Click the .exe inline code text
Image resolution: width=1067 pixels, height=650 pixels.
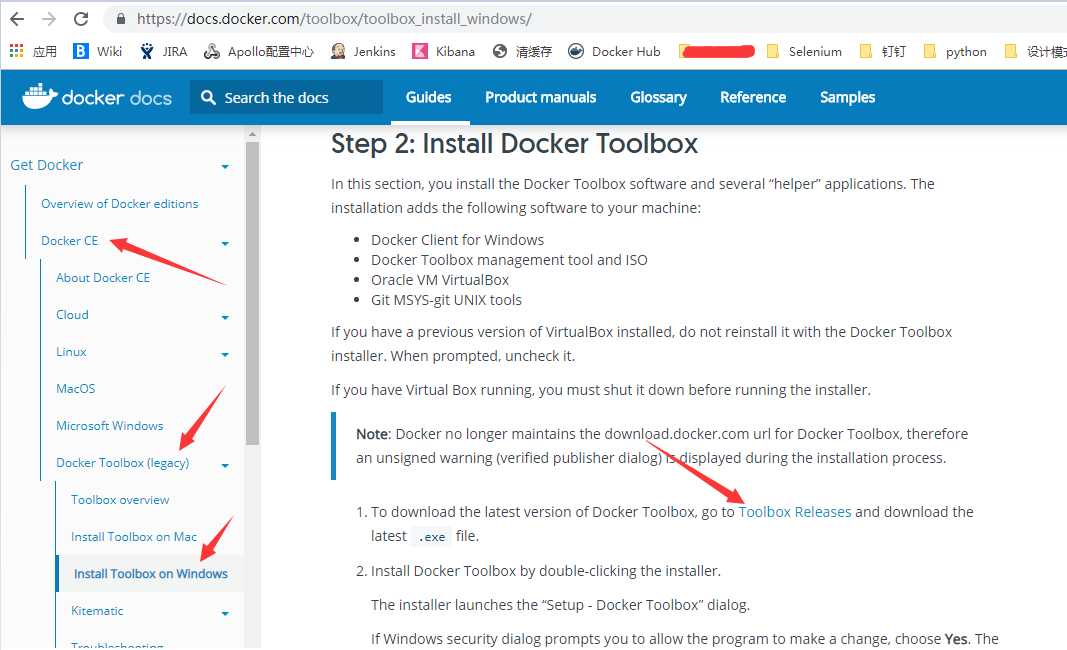[431, 536]
